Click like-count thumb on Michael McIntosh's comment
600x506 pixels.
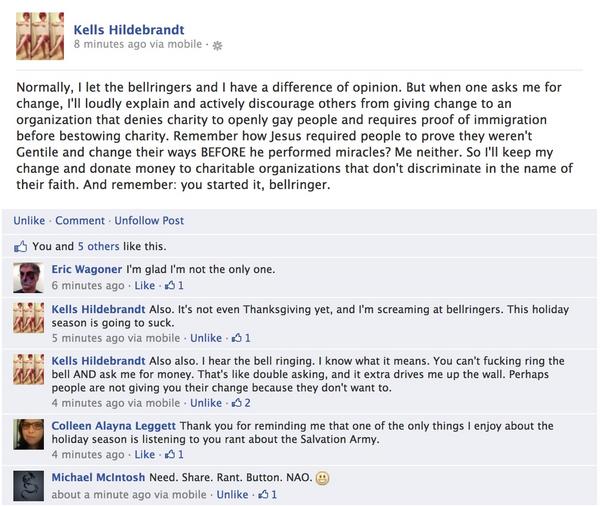(265, 494)
